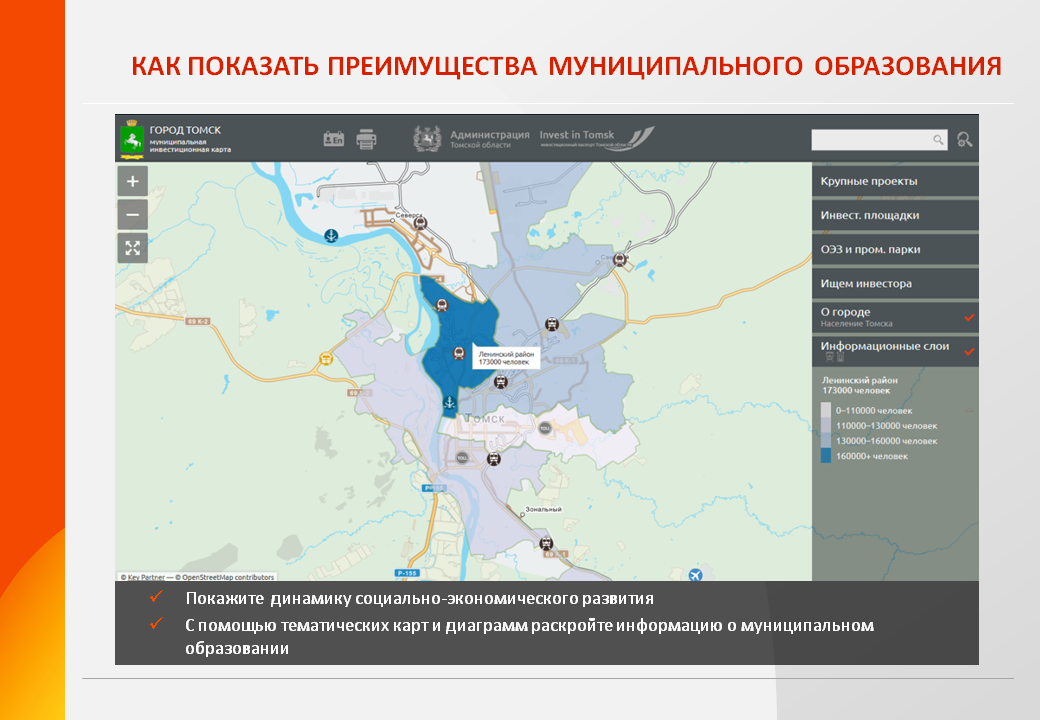
Task: Zoom out with the minus map button
Action: [133, 215]
